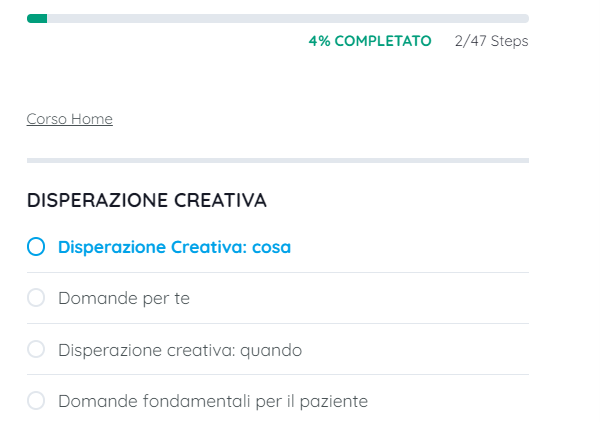
Task: Click the status circle next to "Domande per te"
Action: coord(36,298)
